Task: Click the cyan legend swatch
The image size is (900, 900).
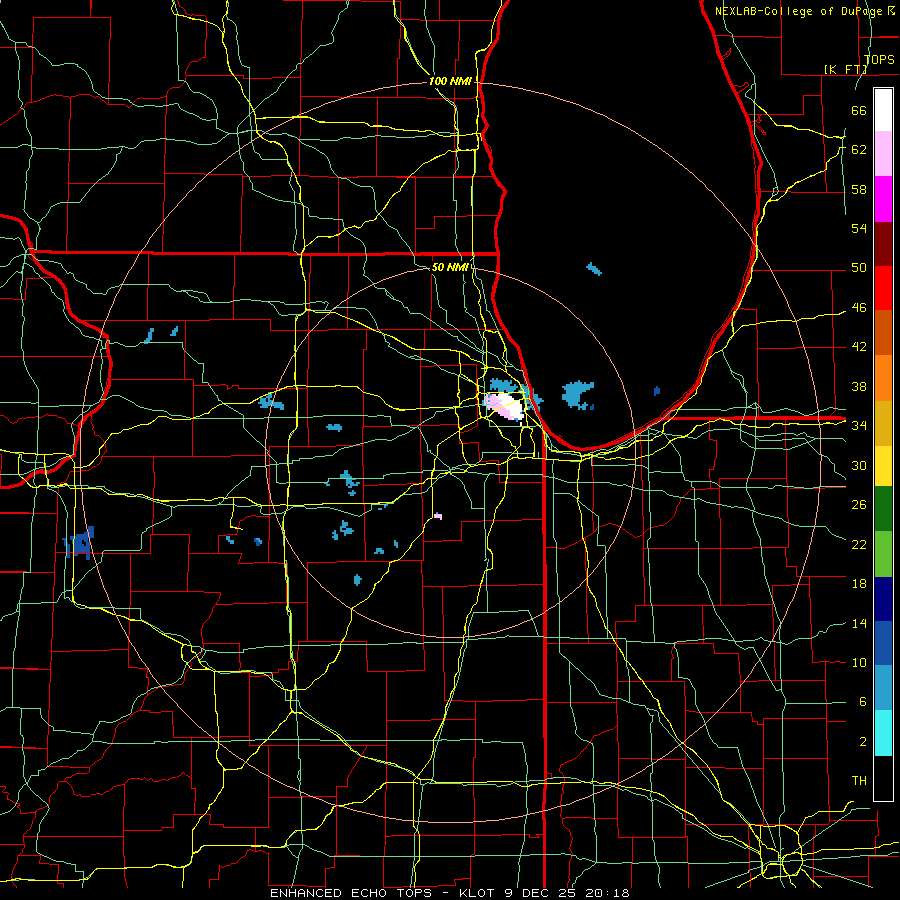Action: click(x=883, y=733)
